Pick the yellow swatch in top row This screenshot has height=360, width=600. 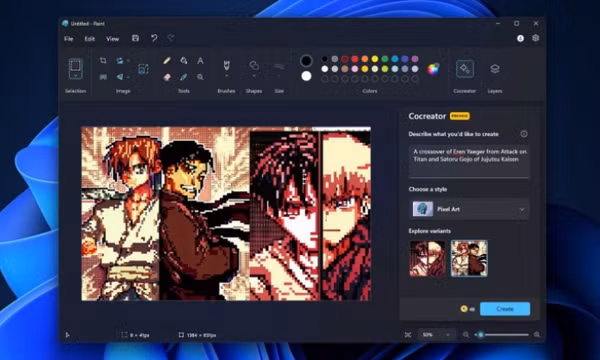(375, 59)
